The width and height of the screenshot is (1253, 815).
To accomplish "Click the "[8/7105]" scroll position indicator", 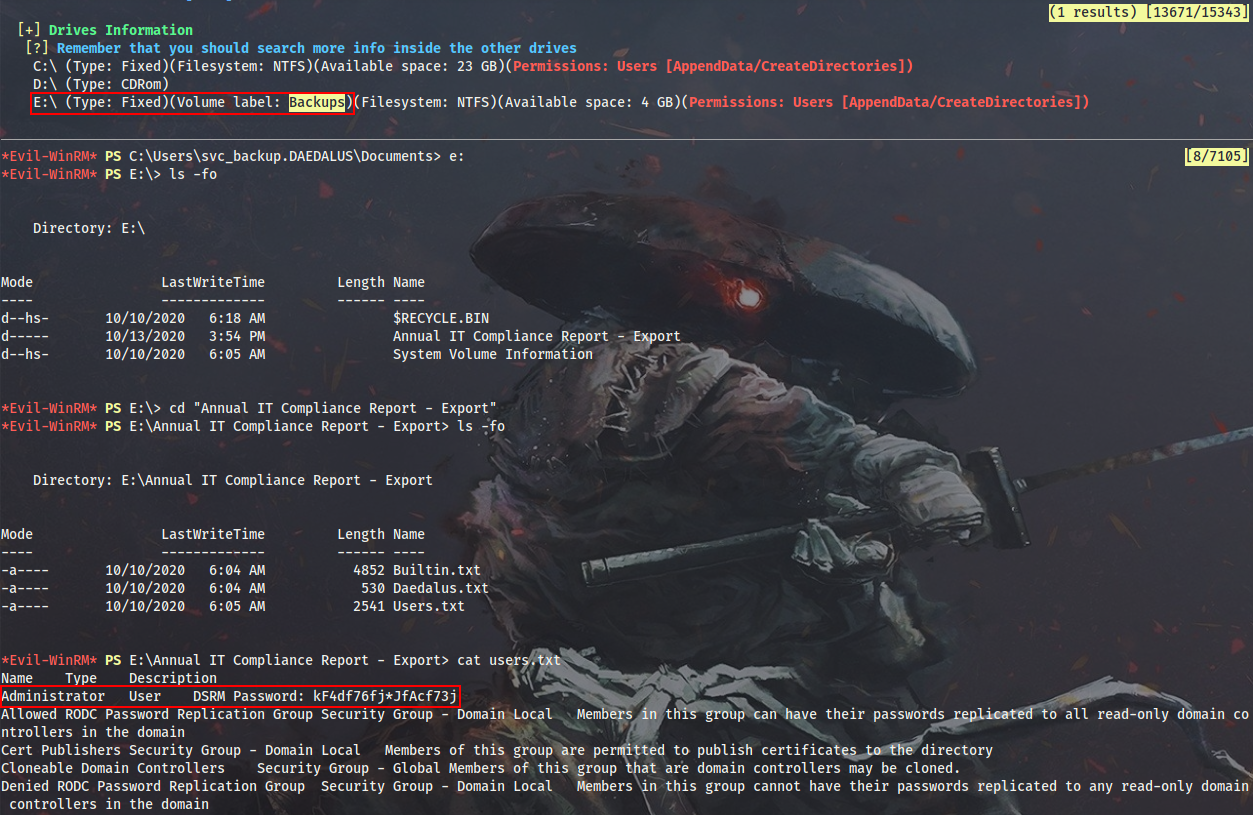I will point(1216,156).
